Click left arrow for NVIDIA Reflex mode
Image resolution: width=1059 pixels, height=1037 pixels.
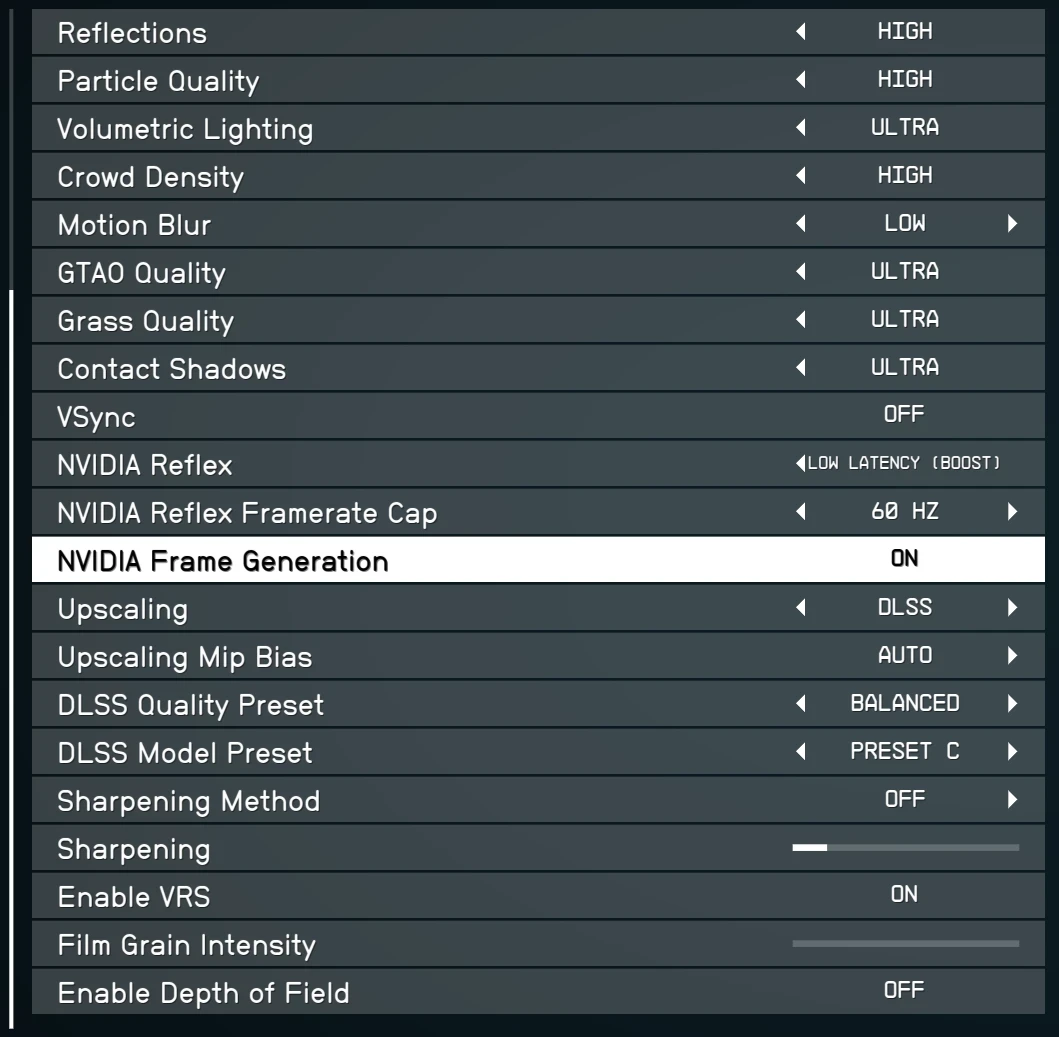click(x=799, y=465)
